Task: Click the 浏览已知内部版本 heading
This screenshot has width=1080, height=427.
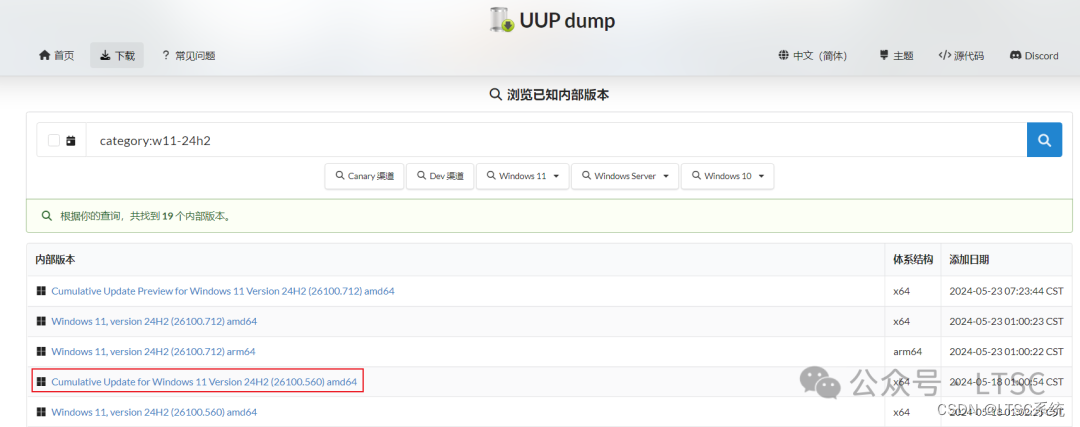Action: pyautogui.click(x=549, y=95)
